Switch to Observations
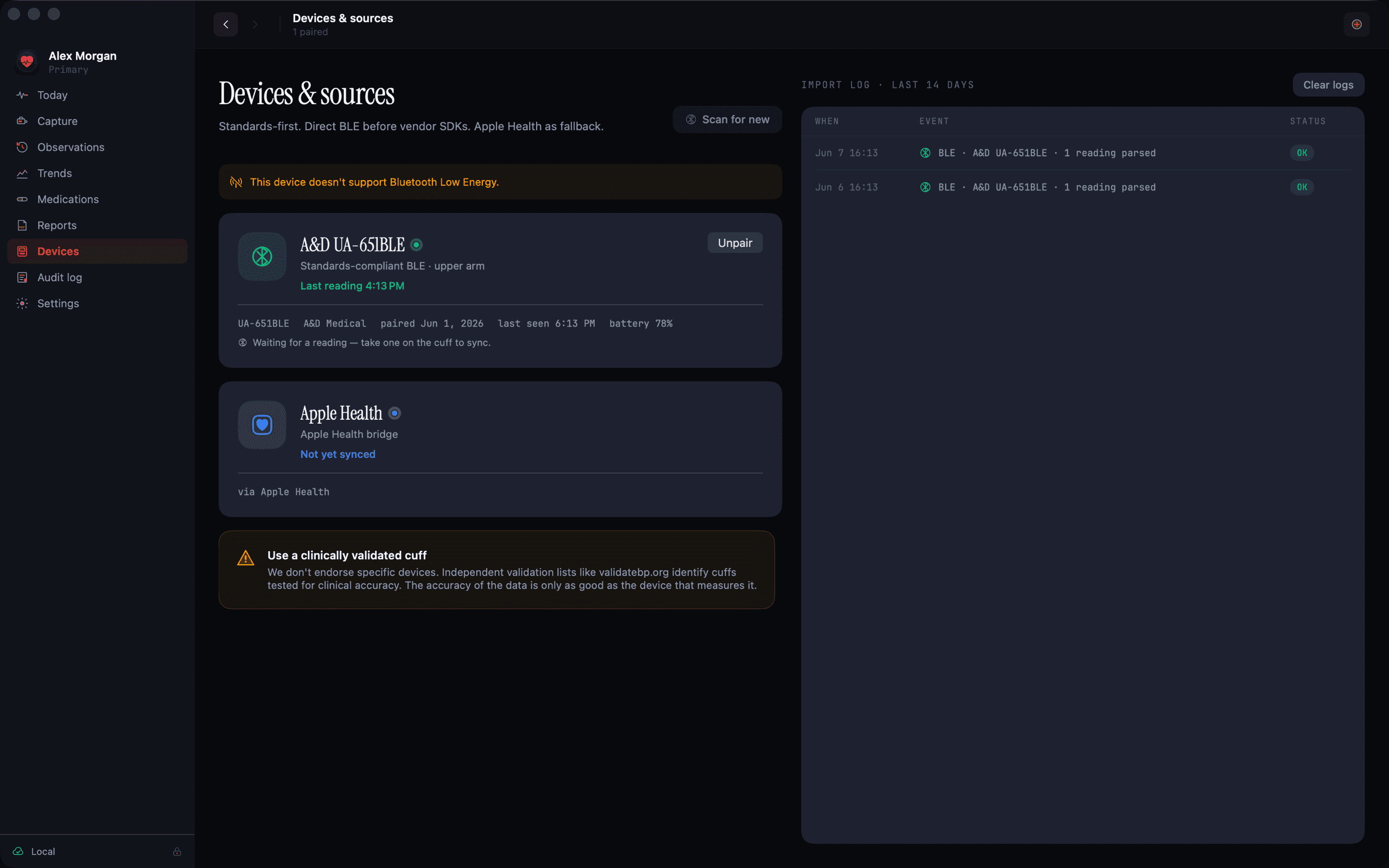 click(97, 147)
